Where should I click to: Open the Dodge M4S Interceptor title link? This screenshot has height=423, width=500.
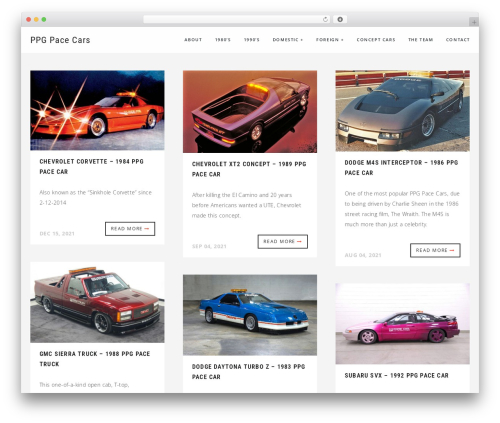(x=401, y=168)
